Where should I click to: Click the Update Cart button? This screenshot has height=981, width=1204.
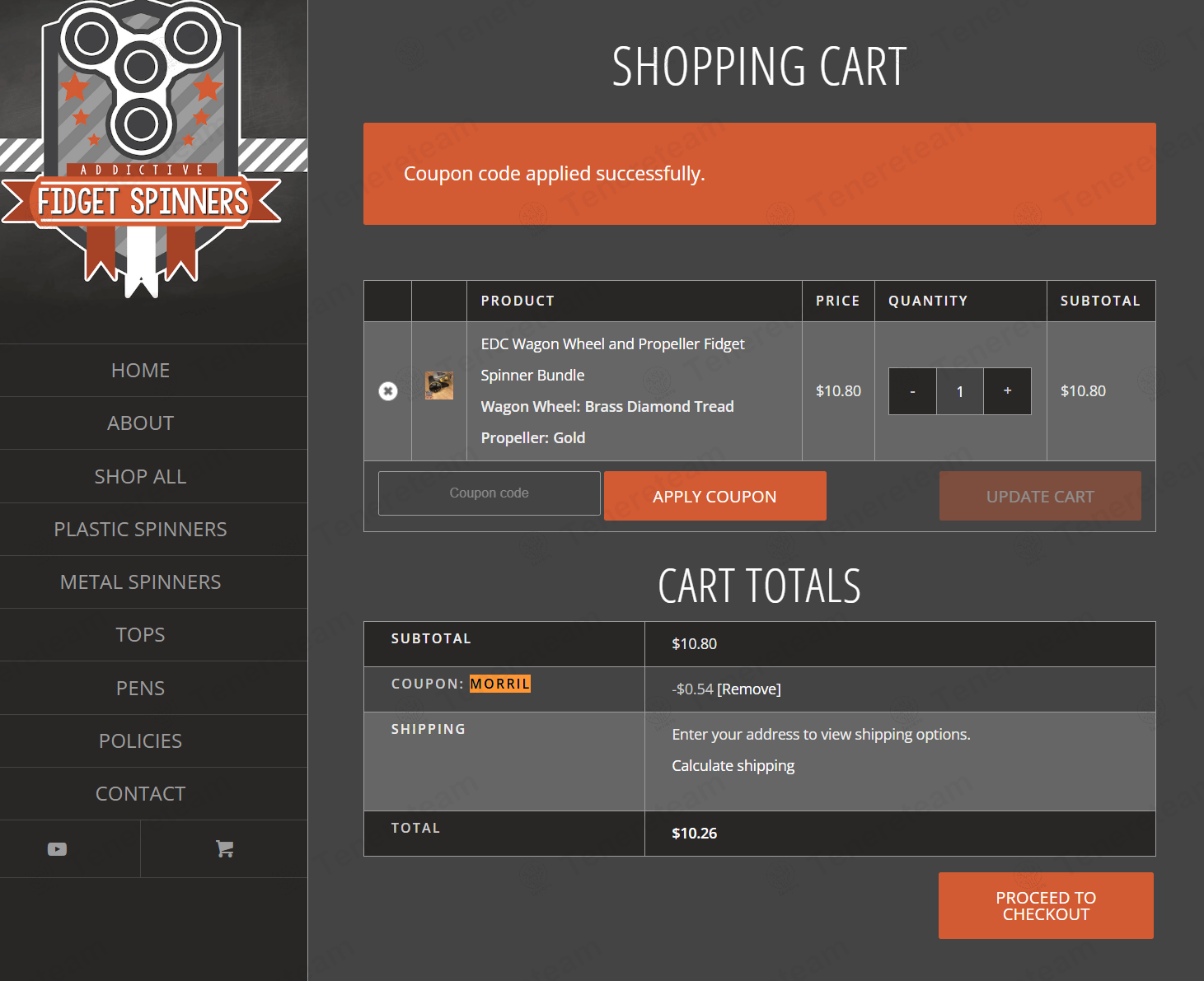coord(1040,496)
